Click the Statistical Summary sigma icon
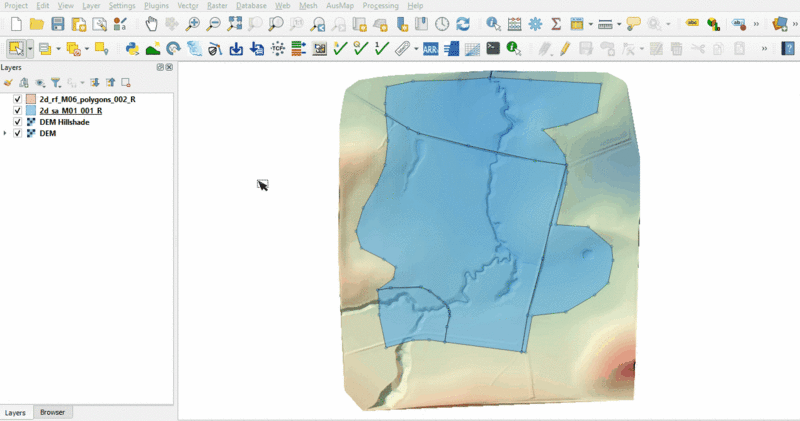The width and height of the screenshot is (800, 421). (x=556, y=24)
